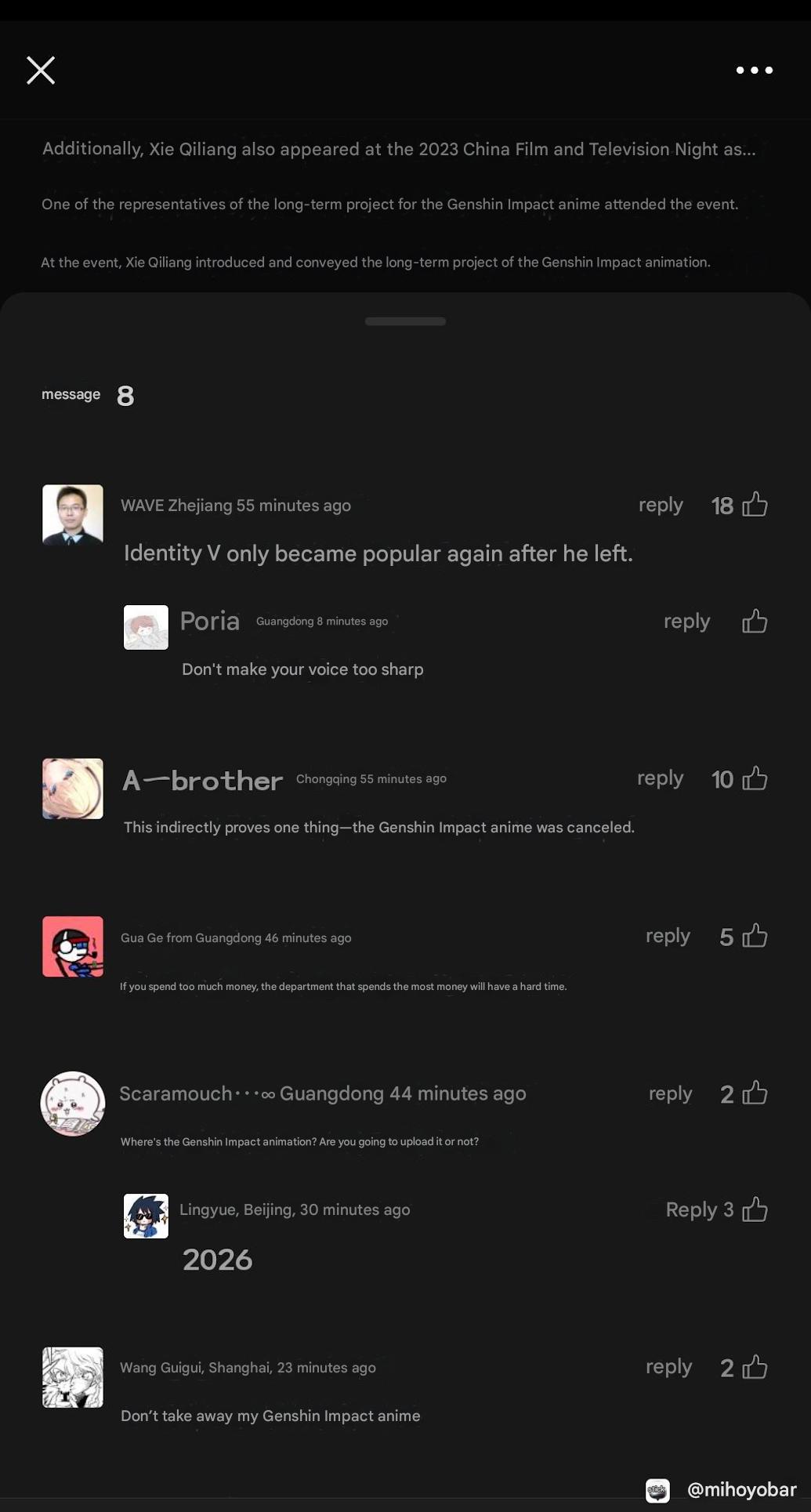811x1512 pixels.
Task: Like Poria's reply comment
Action: click(755, 621)
